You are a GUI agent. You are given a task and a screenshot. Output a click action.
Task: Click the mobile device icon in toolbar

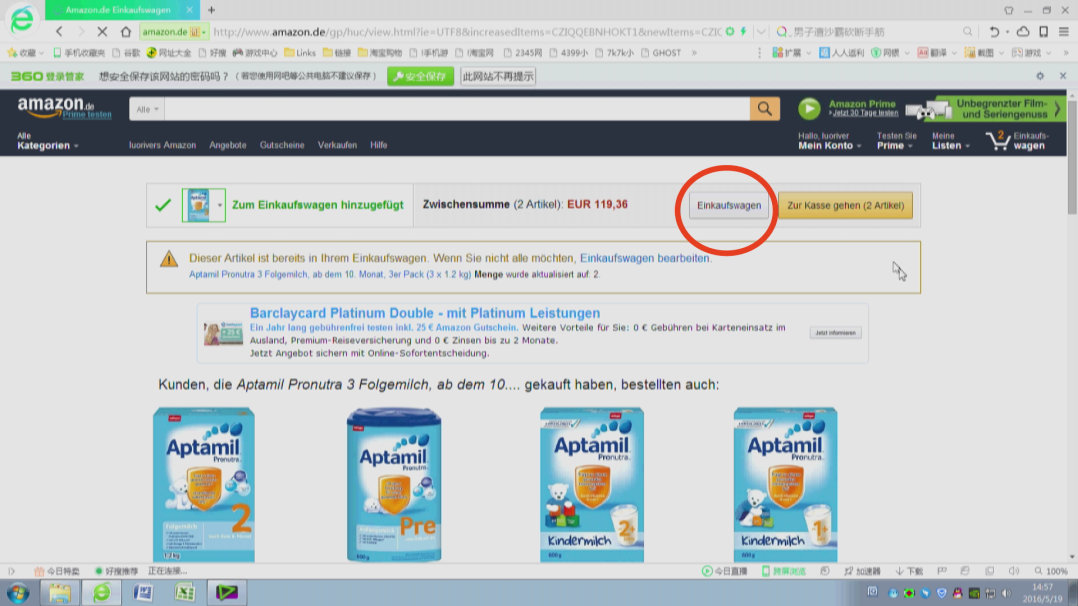tap(1044, 32)
